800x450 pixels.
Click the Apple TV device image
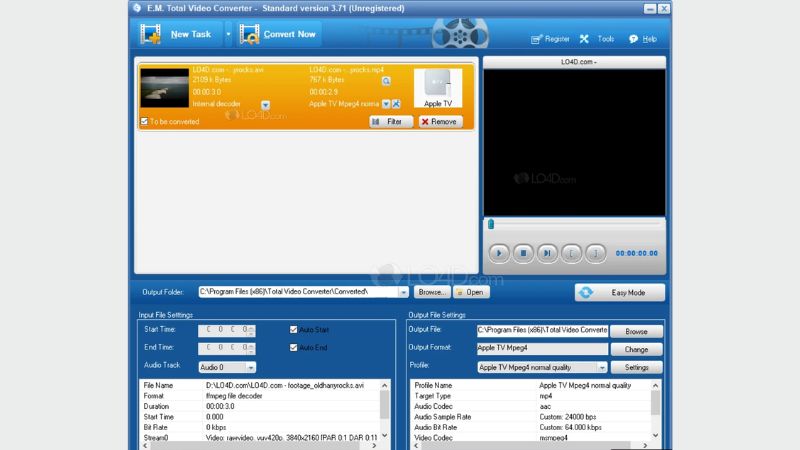[438, 88]
